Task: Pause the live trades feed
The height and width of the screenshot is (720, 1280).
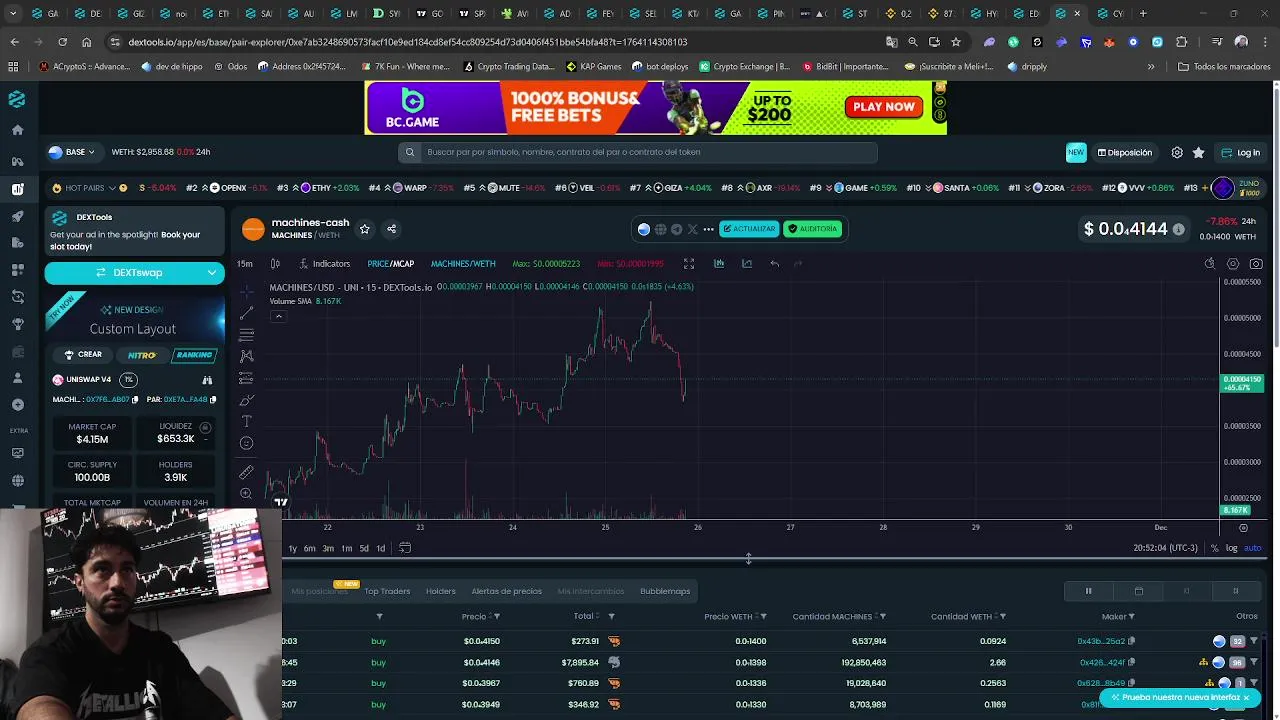Action: (x=1088, y=591)
